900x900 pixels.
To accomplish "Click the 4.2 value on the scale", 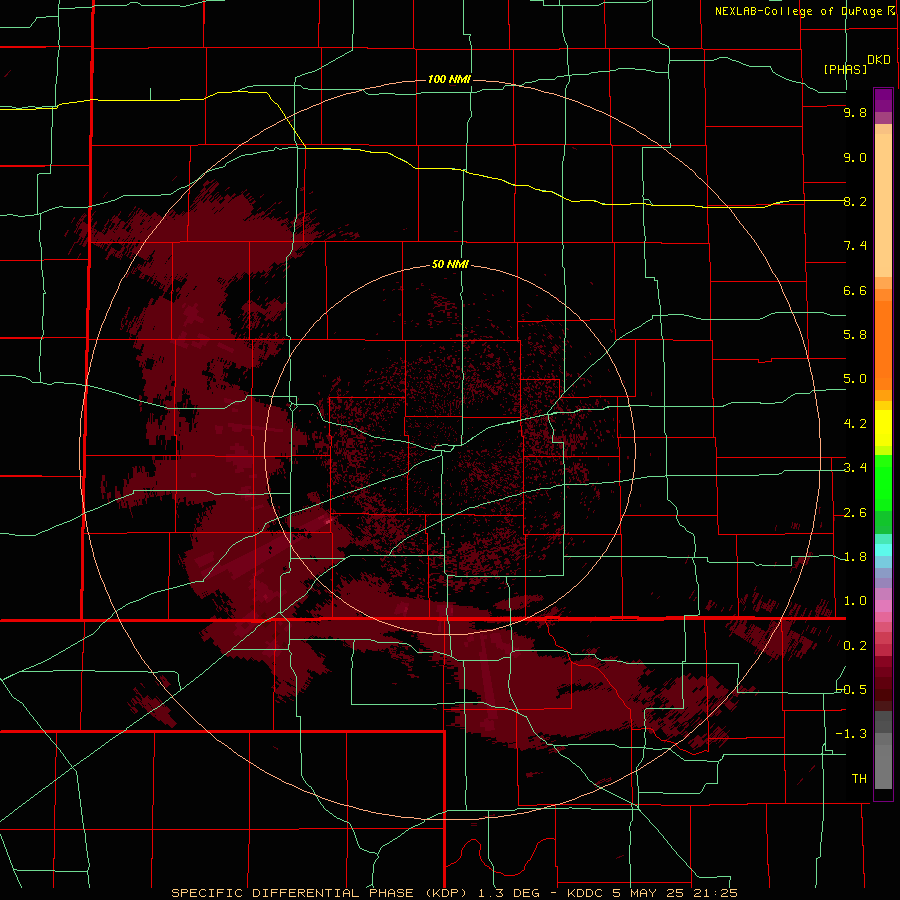I will pos(855,424).
